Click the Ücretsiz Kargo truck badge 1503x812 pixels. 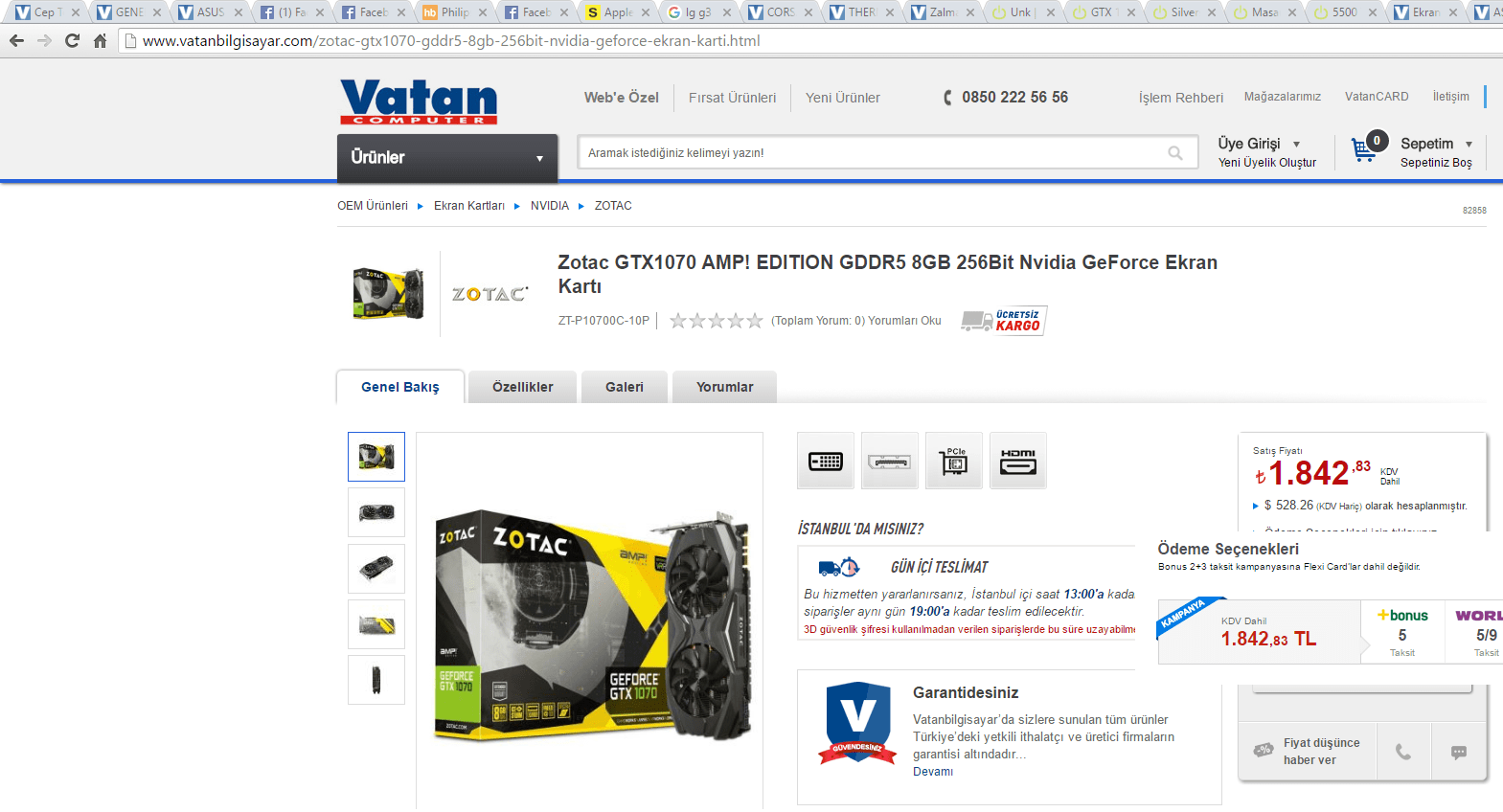[1004, 321]
